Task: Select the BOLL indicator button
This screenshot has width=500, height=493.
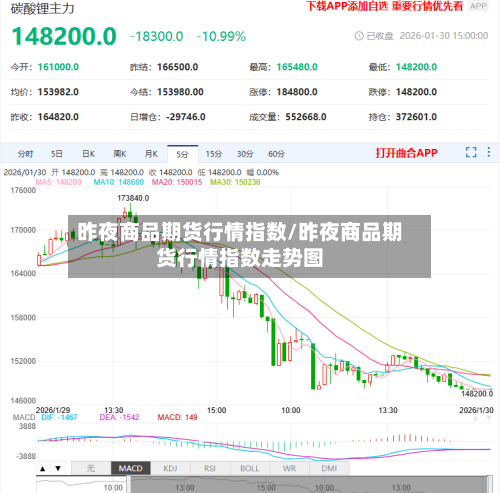Action: pyautogui.click(x=250, y=468)
